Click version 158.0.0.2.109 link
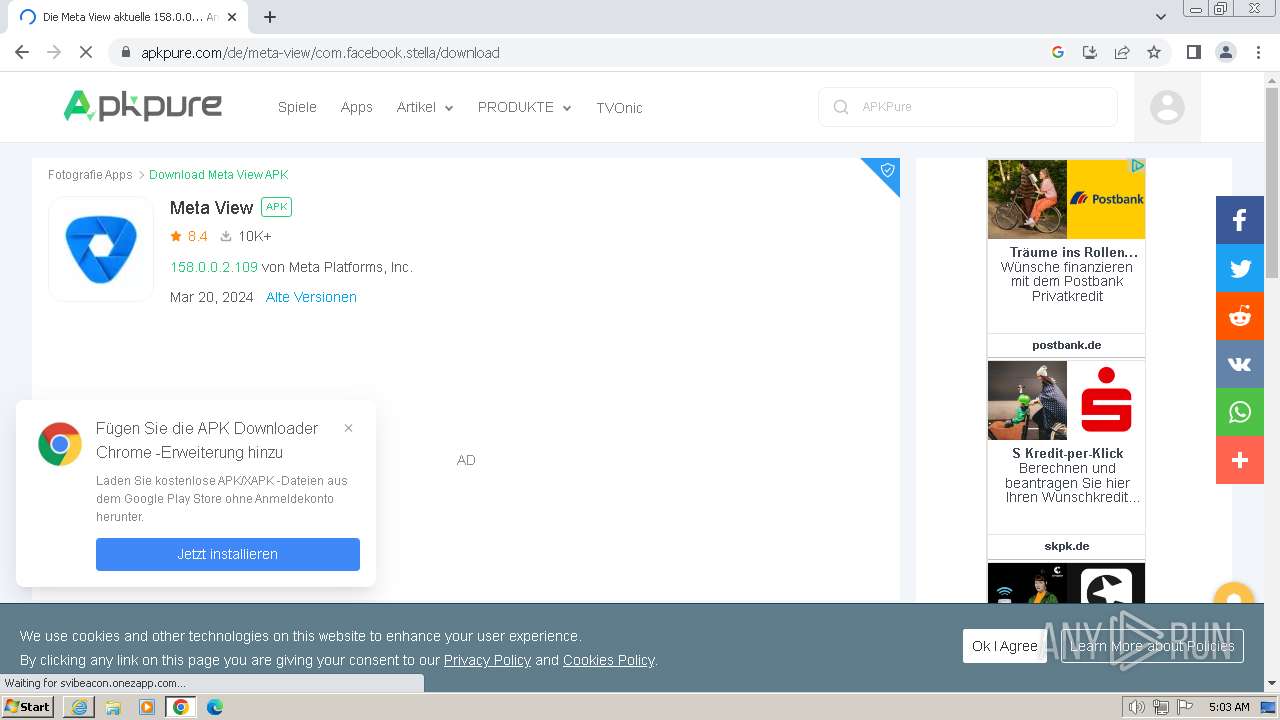 click(x=214, y=267)
